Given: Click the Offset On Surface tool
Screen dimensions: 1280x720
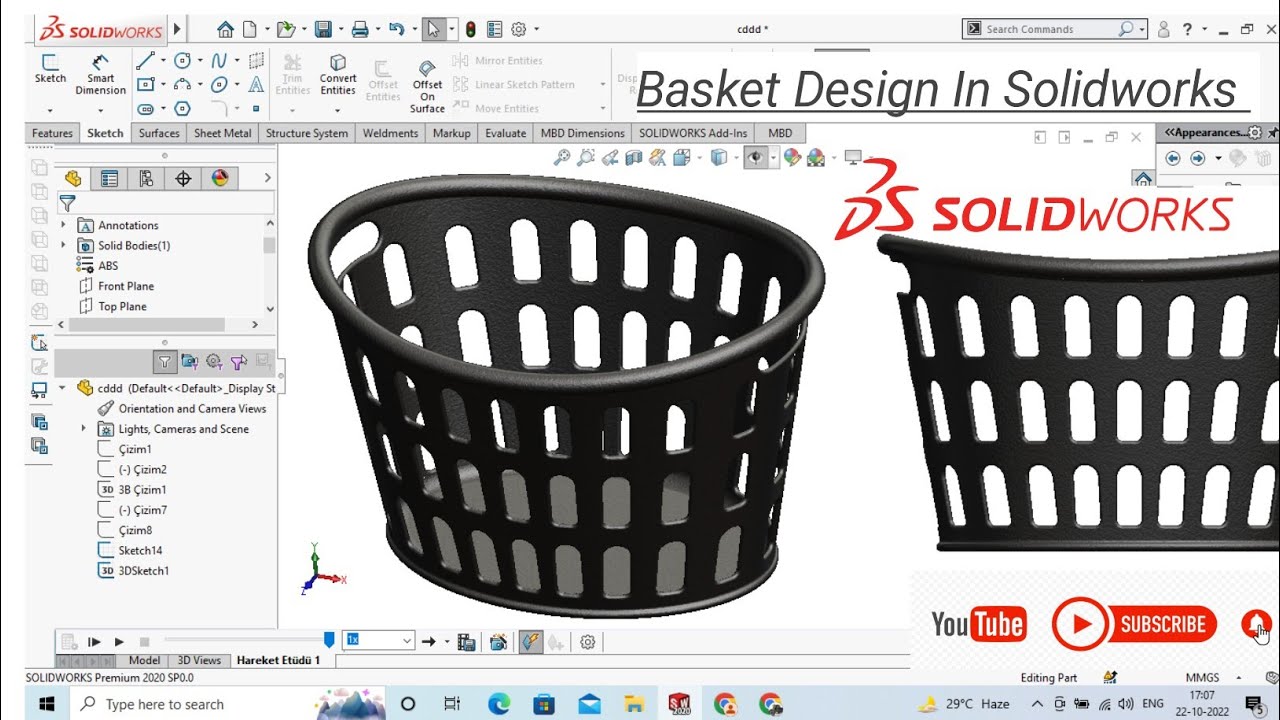Looking at the screenshot, I should (x=427, y=86).
